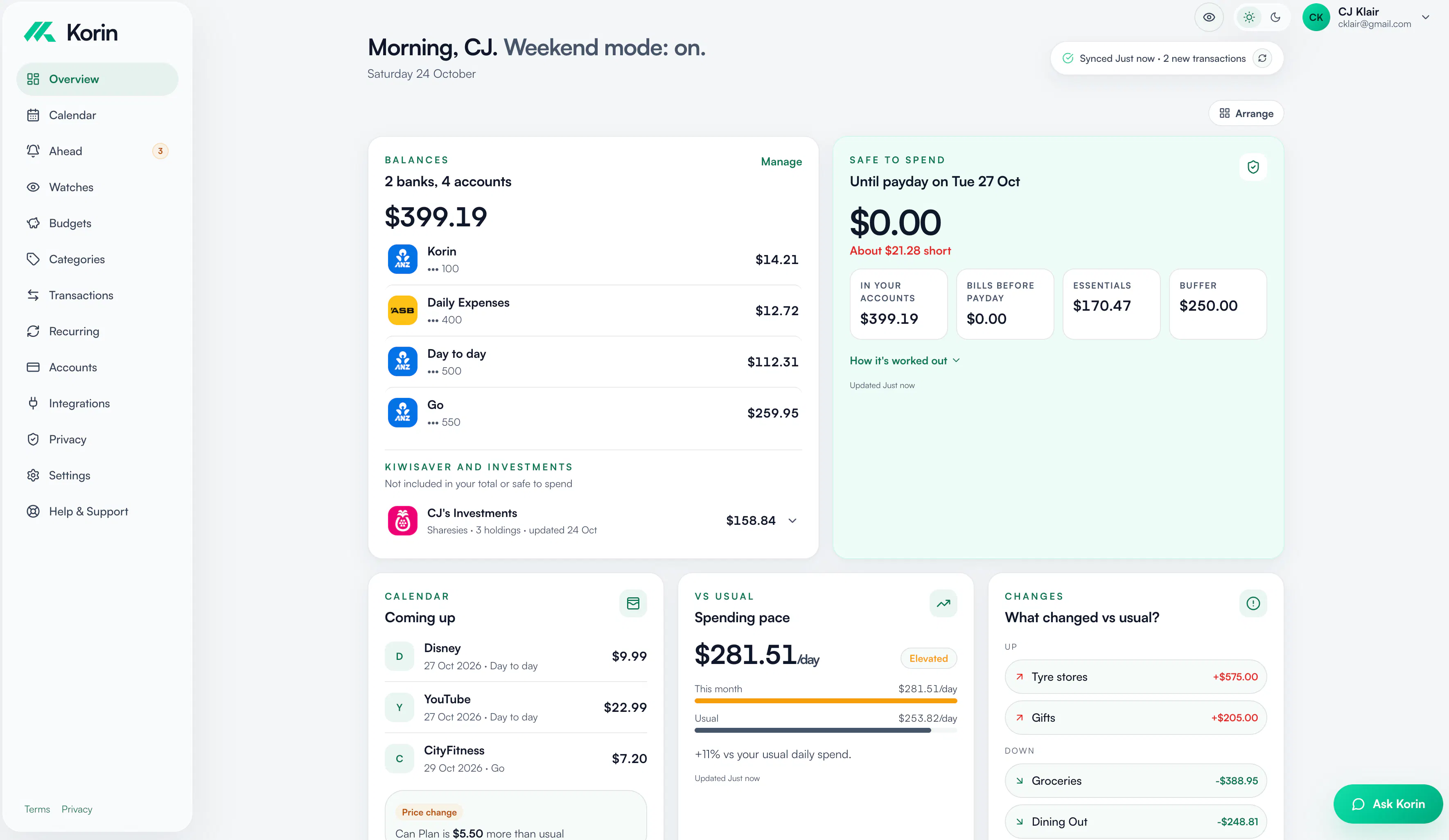1449x840 pixels.
Task: Click the Privacy shield icon in sidebar
Action: click(33, 439)
